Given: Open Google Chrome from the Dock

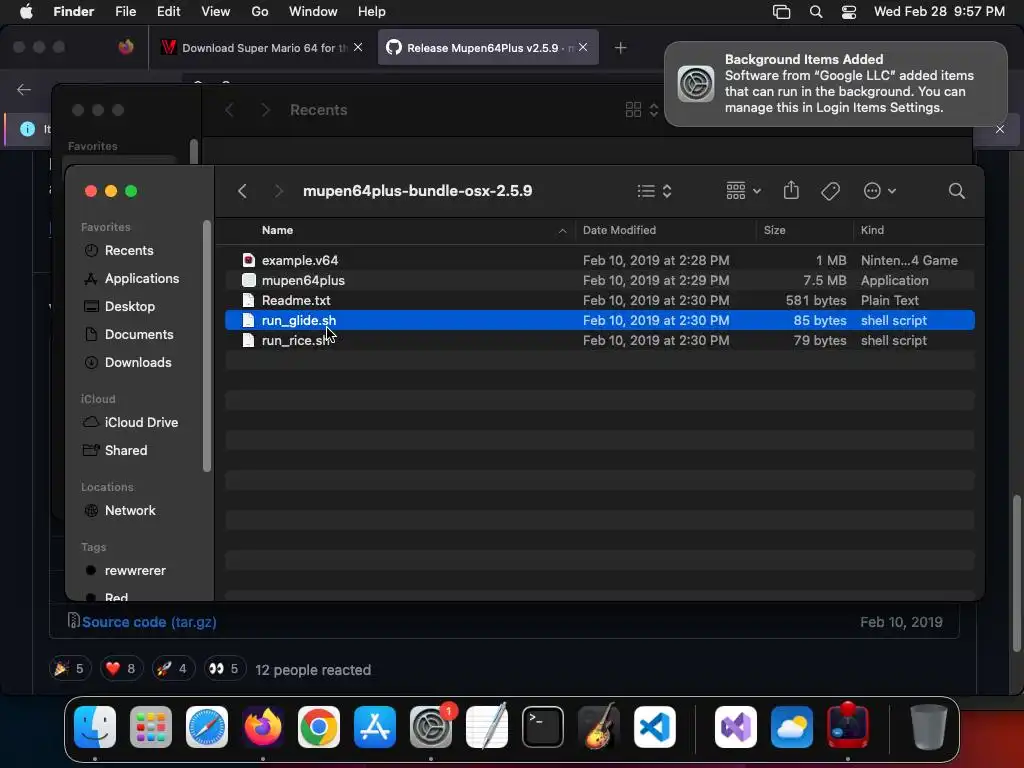Looking at the screenshot, I should click(x=319, y=727).
